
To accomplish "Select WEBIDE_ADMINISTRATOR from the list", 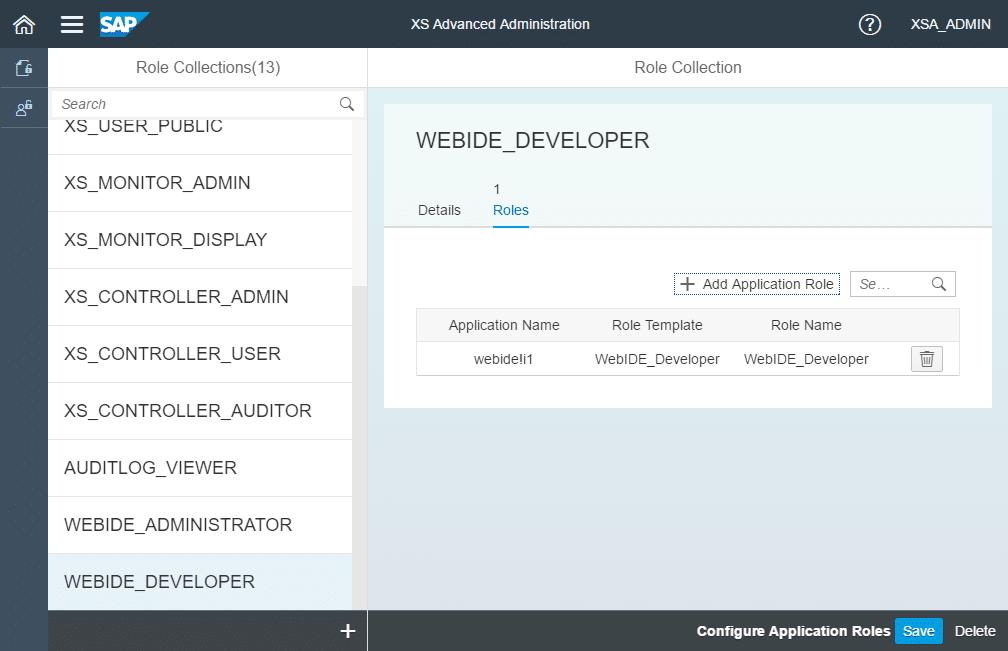I will 178,525.
